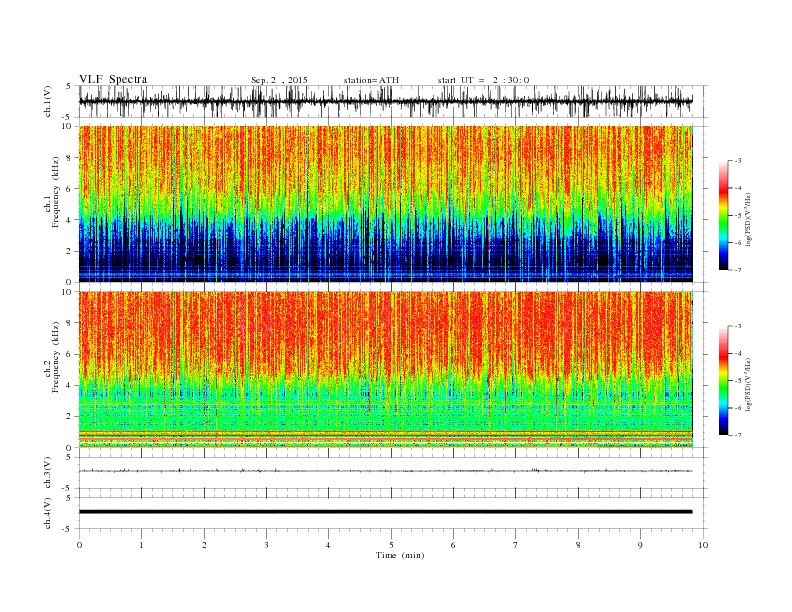Click inside the ch.2 spectrogram panel
This screenshot has width=792, height=612.
[385, 369]
